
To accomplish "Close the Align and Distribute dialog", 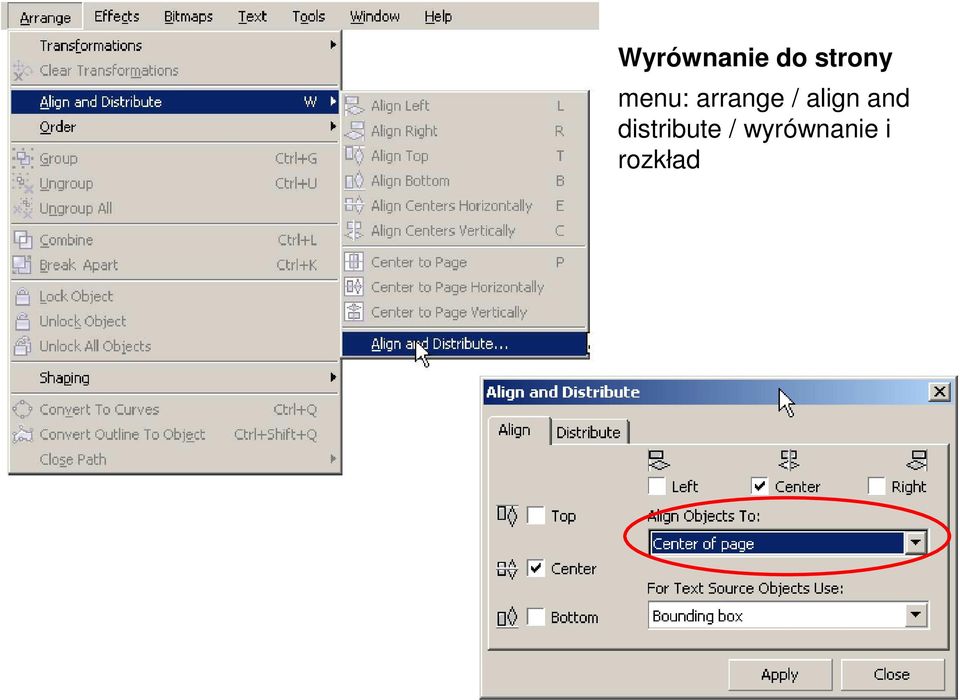I will click(x=939, y=391).
